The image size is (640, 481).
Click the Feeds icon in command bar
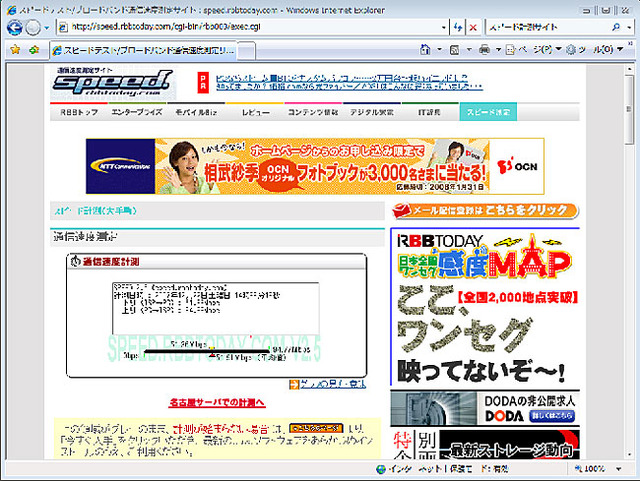coord(454,50)
